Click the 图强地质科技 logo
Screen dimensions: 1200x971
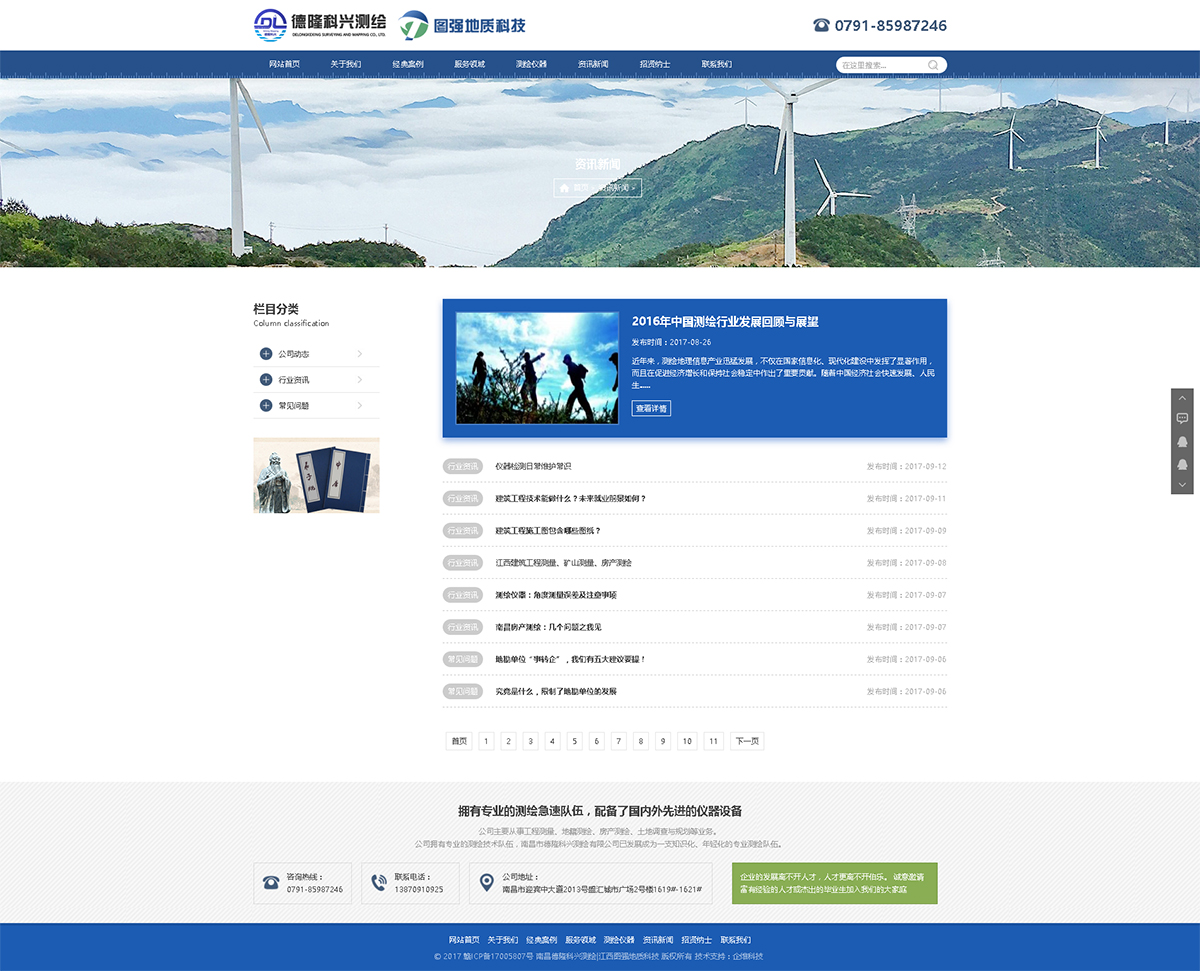click(461, 25)
